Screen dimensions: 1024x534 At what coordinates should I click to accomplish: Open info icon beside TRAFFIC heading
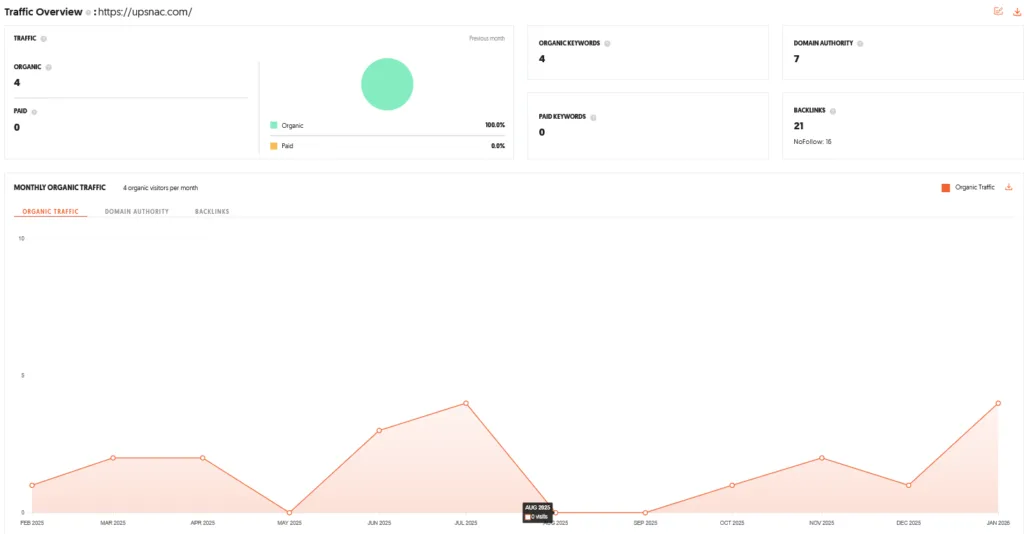[x=44, y=39]
